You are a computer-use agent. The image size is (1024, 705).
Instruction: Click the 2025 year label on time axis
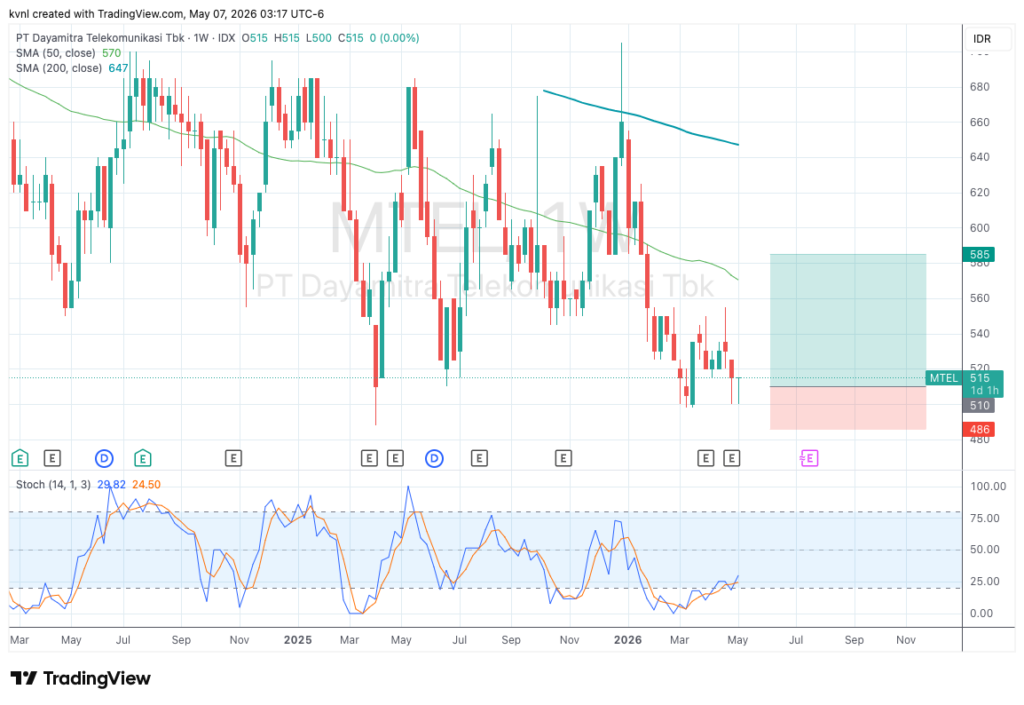coord(298,640)
